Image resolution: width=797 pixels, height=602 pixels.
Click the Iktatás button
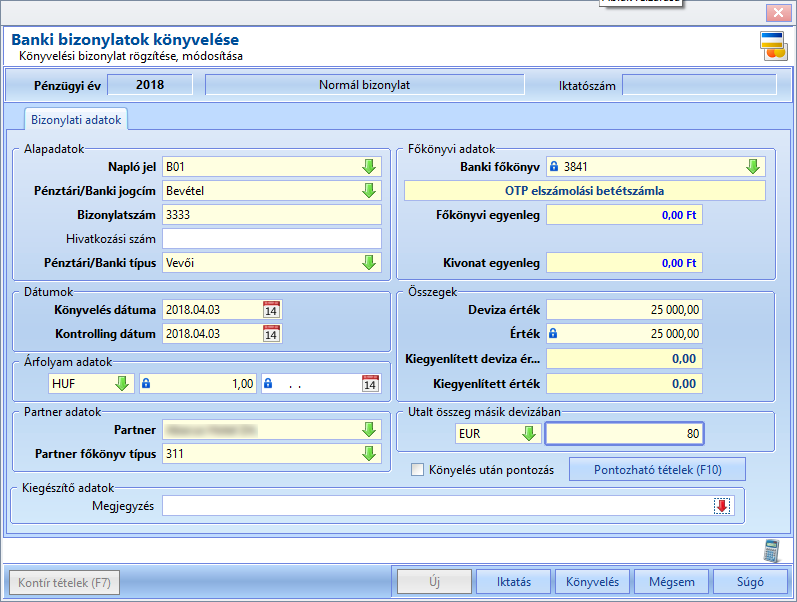click(514, 582)
